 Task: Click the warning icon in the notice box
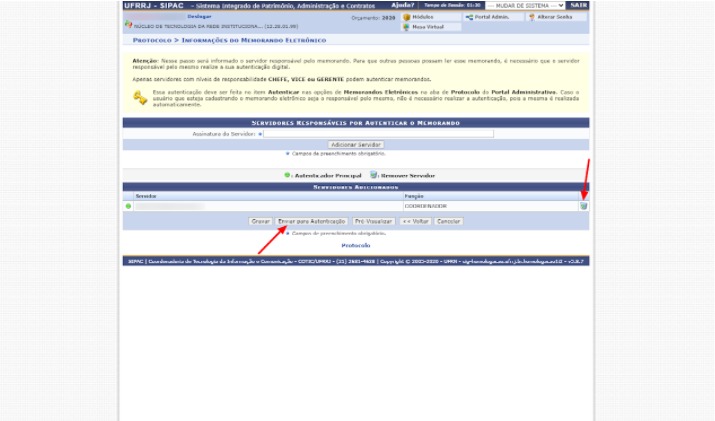click(x=140, y=98)
